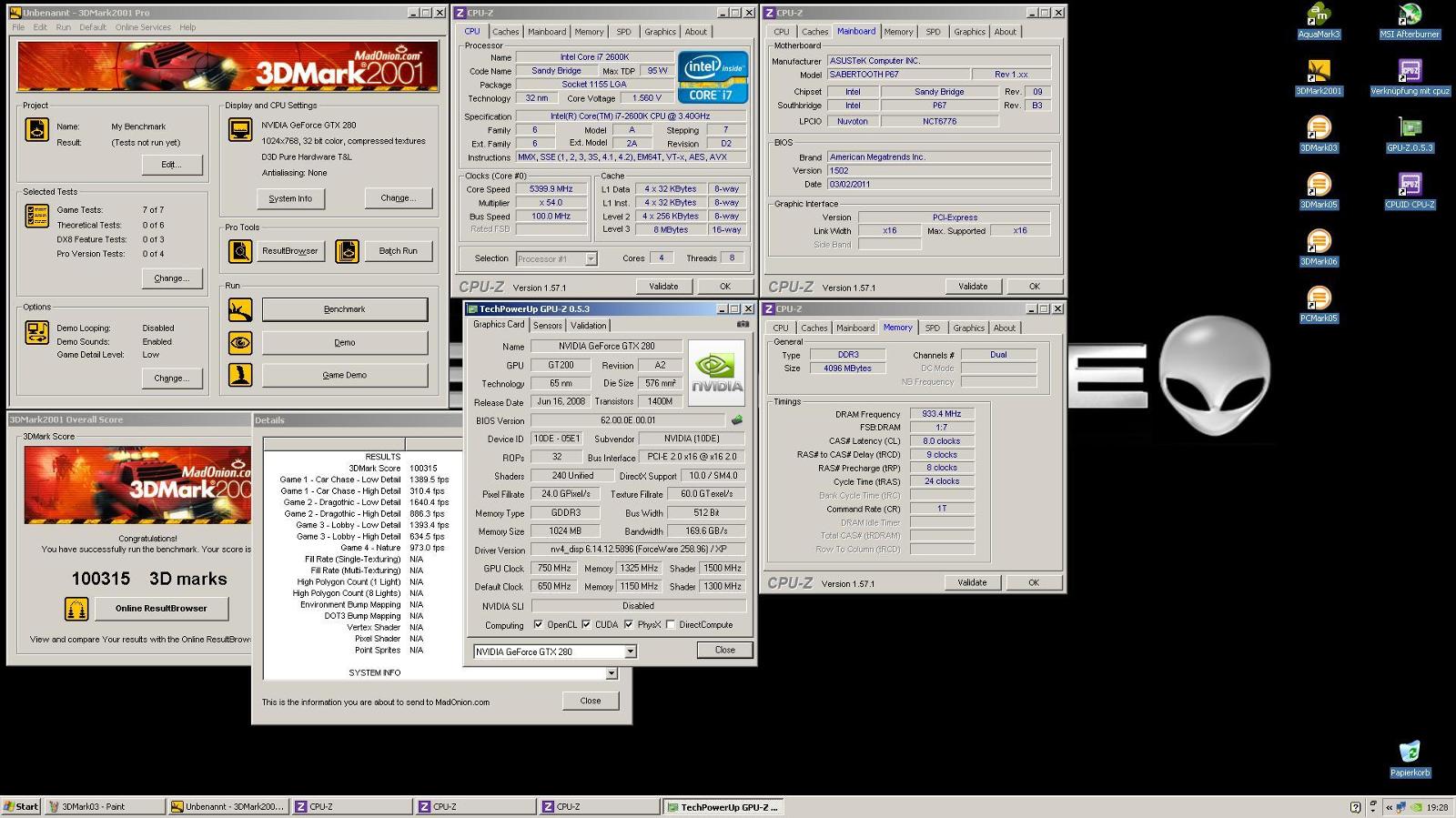The width and height of the screenshot is (1456, 818).
Task: Click the DRAM Frequency value 933.4 MHz
Action: tap(942, 414)
